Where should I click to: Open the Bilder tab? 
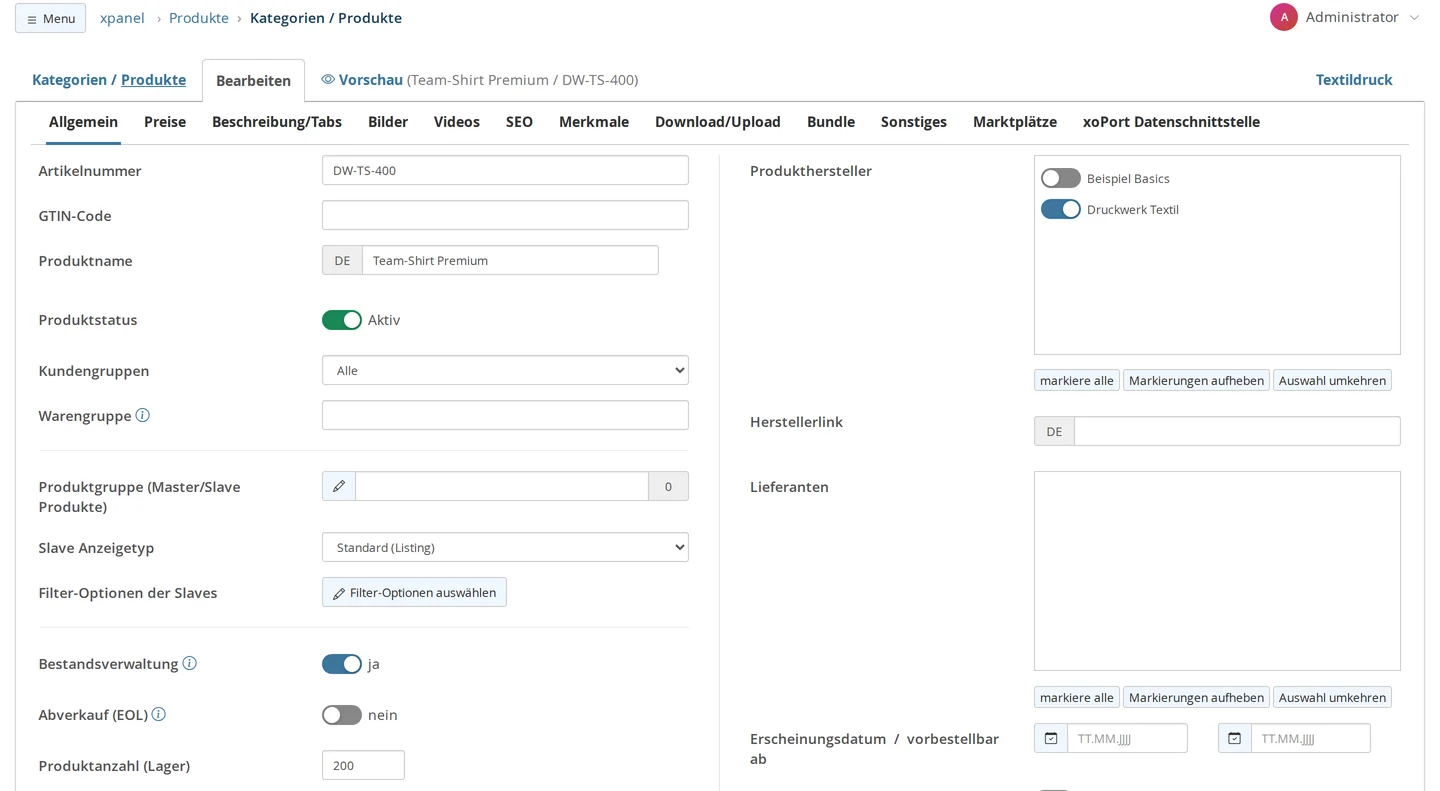pyautogui.click(x=388, y=122)
